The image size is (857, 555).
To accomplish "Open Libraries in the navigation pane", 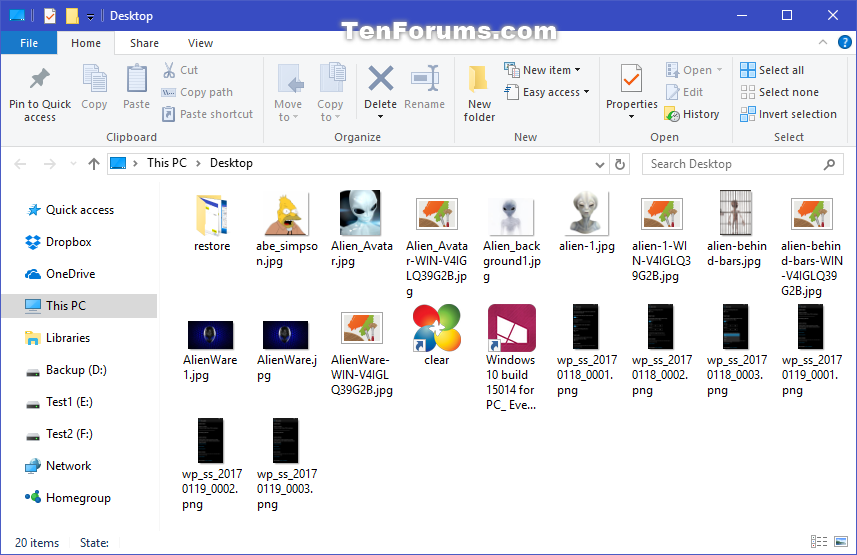I will pos(67,338).
